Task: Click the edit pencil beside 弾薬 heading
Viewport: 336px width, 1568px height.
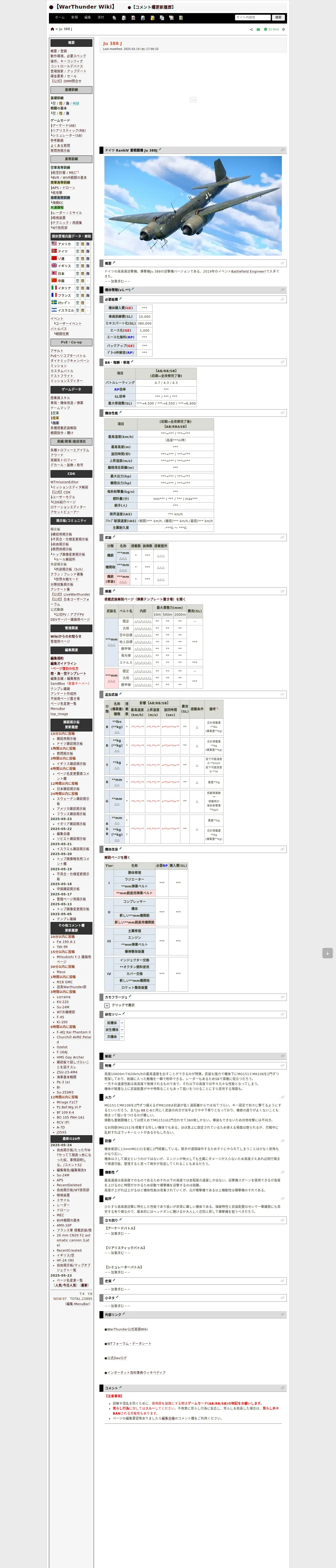Action: point(114,590)
